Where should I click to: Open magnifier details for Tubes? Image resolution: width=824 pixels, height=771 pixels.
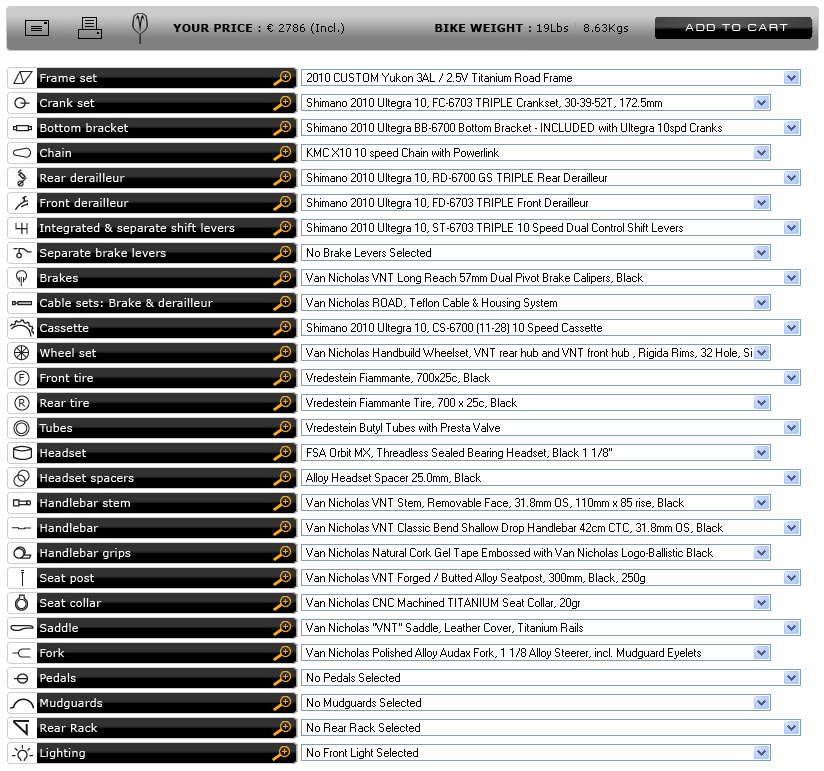coord(283,428)
